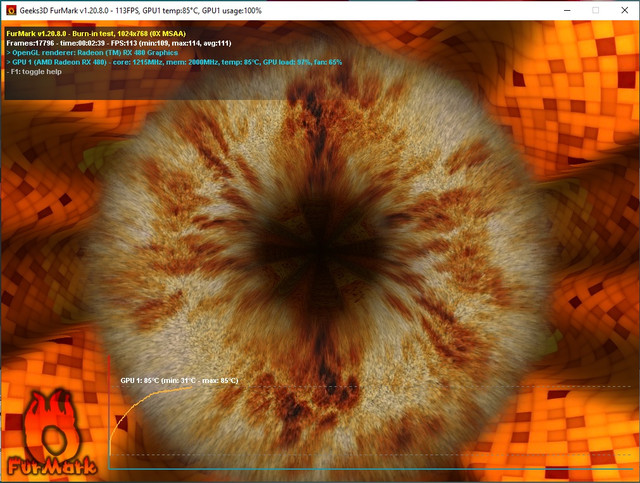Viewport: 640px width, 483px height.
Task: Click 'FurMark v1.20.8.0 - Burn-in test' line
Action: point(96,33)
